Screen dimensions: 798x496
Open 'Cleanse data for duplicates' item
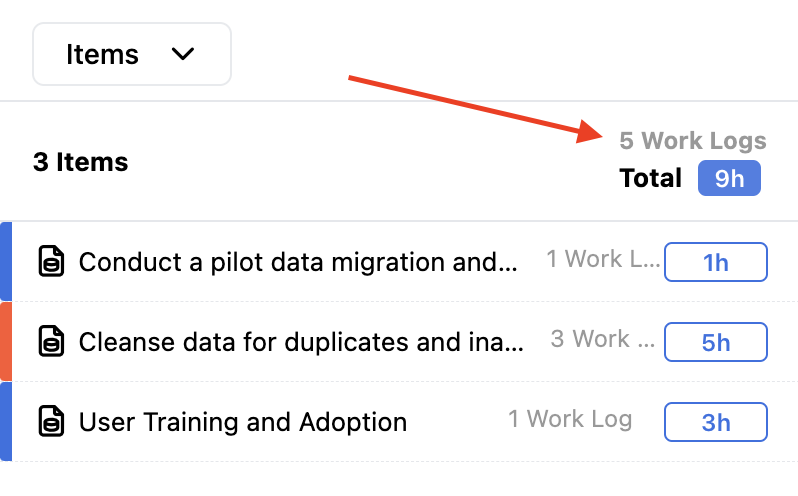(301, 342)
